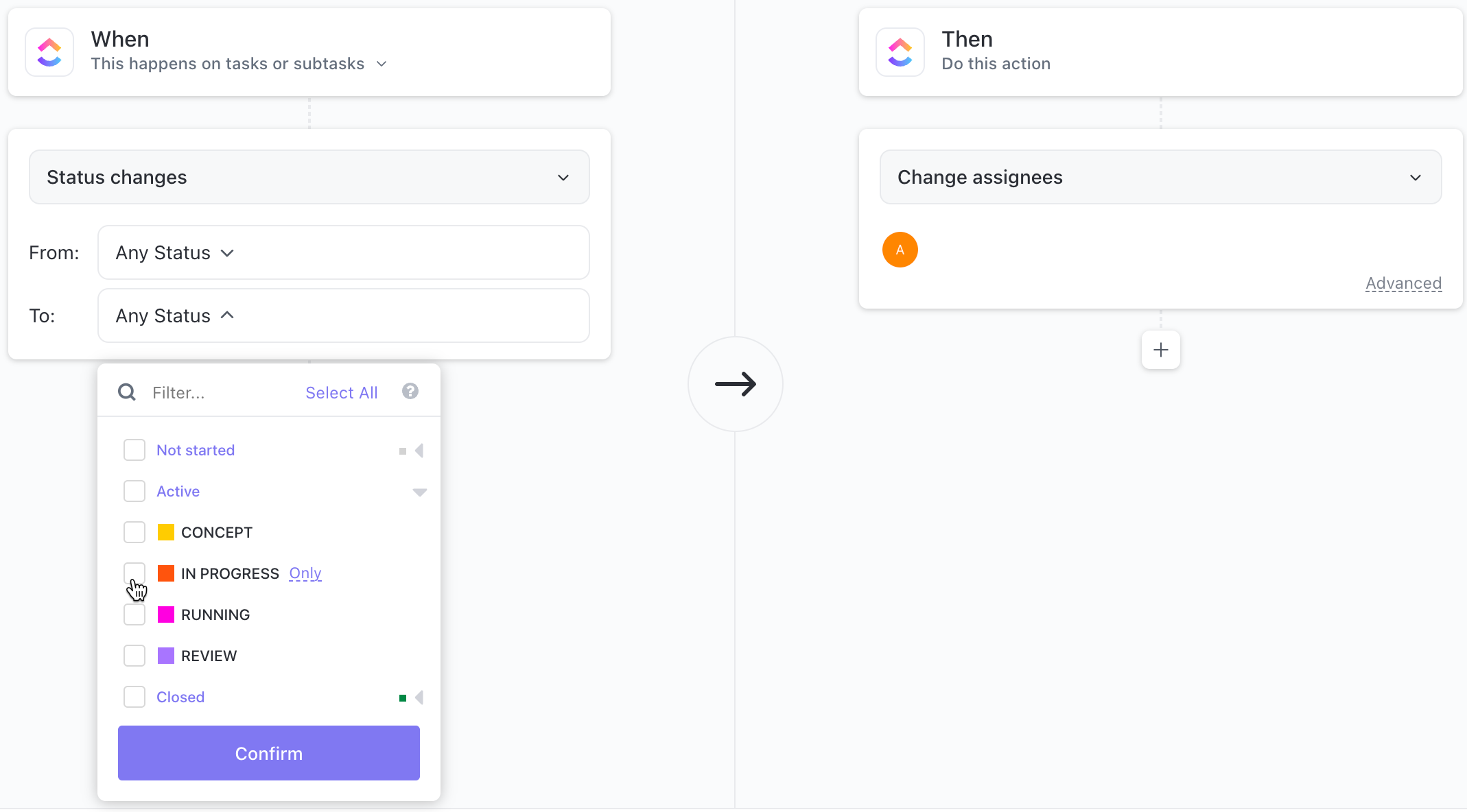Click the orange assignee avatar A
This screenshot has height=812, width=1467.
pos(900,250)
